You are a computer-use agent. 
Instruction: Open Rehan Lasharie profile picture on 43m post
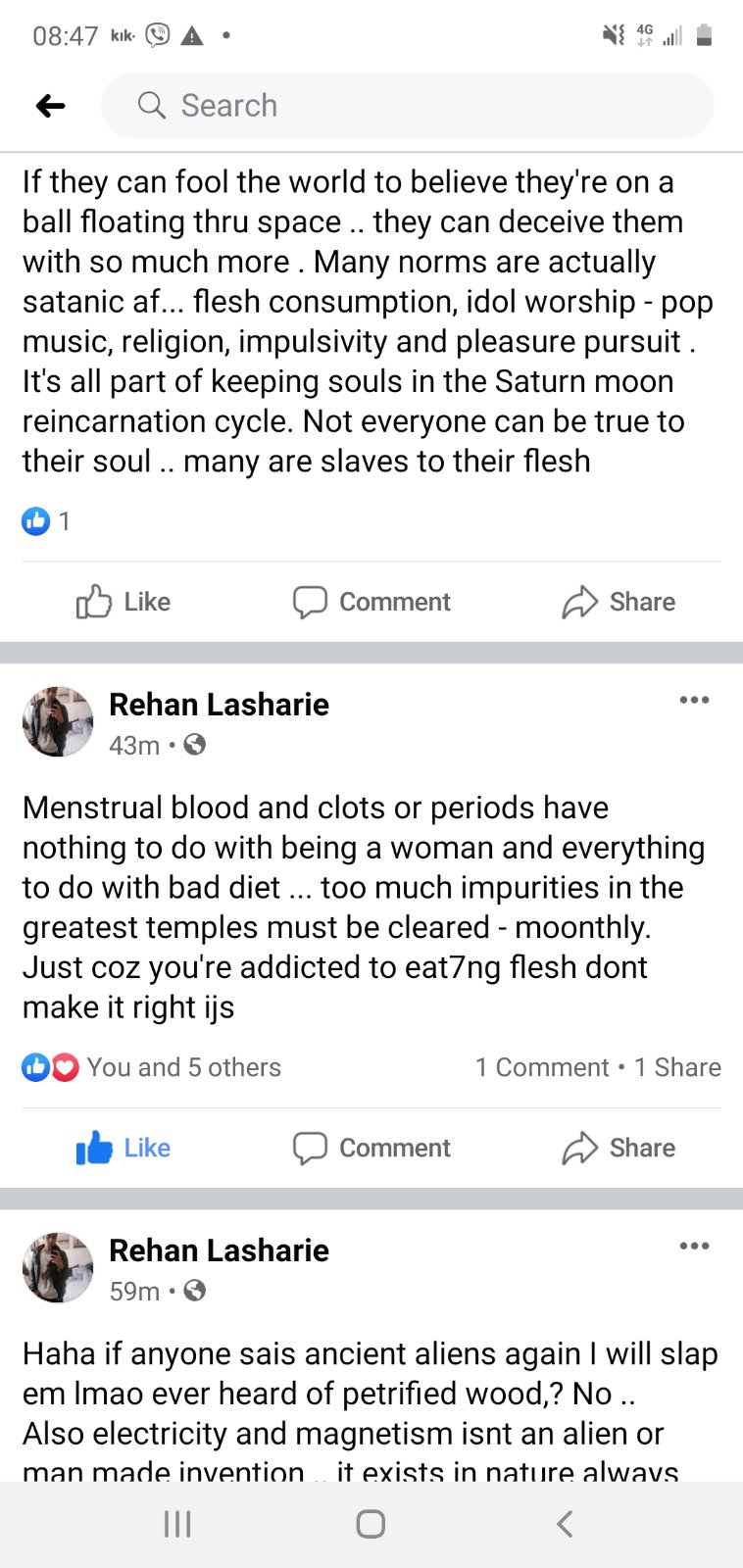(58, 721)
